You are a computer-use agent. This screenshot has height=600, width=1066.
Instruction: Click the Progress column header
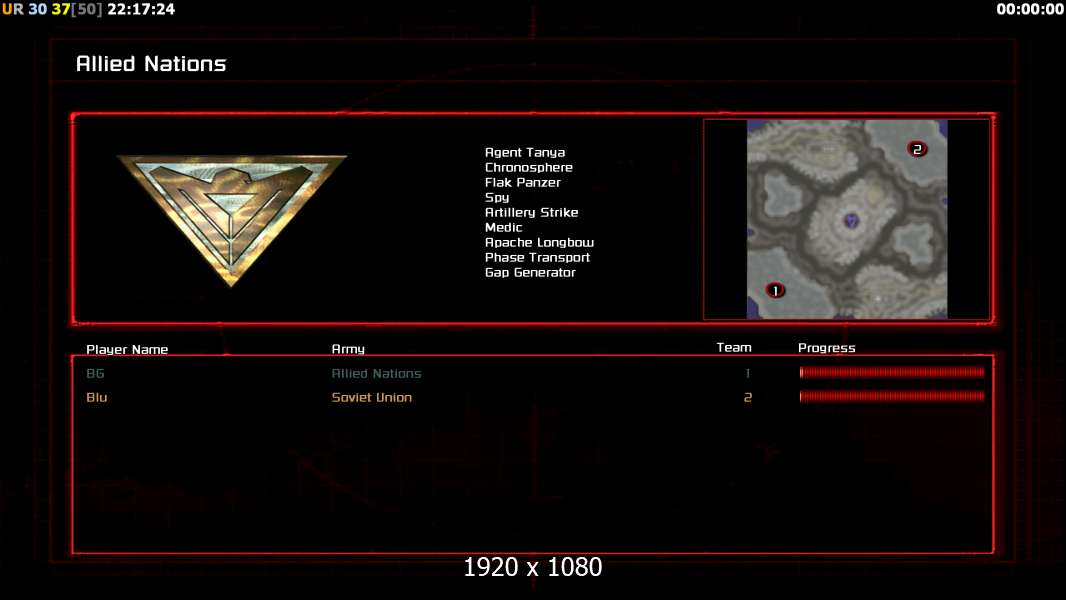click(x=827, y=348)
